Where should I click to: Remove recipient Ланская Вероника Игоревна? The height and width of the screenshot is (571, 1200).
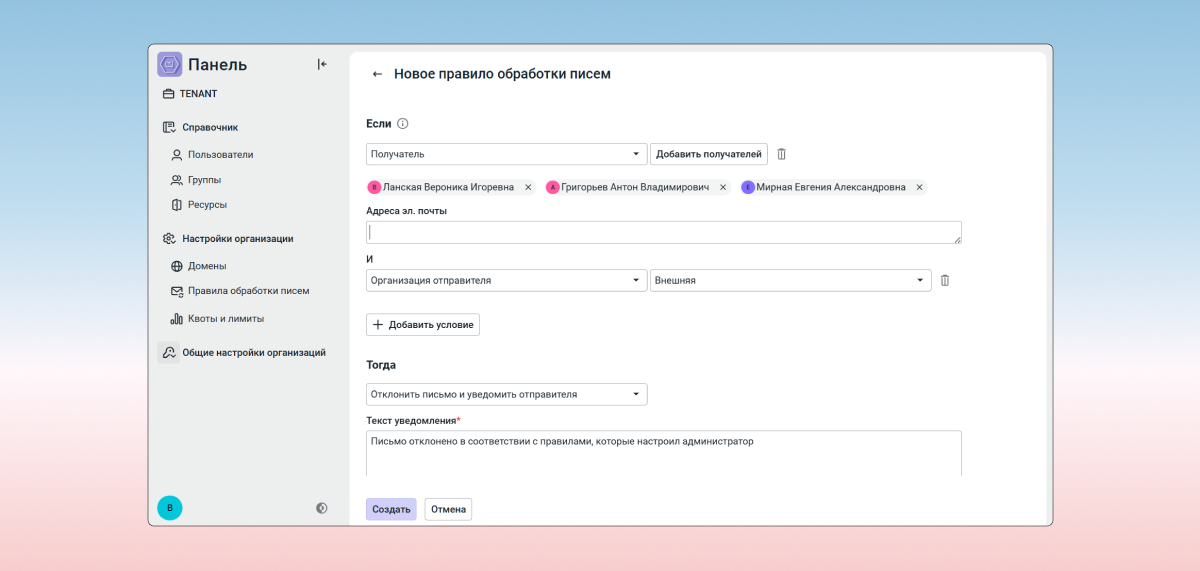pyautogui.click(x=528, y=187)
